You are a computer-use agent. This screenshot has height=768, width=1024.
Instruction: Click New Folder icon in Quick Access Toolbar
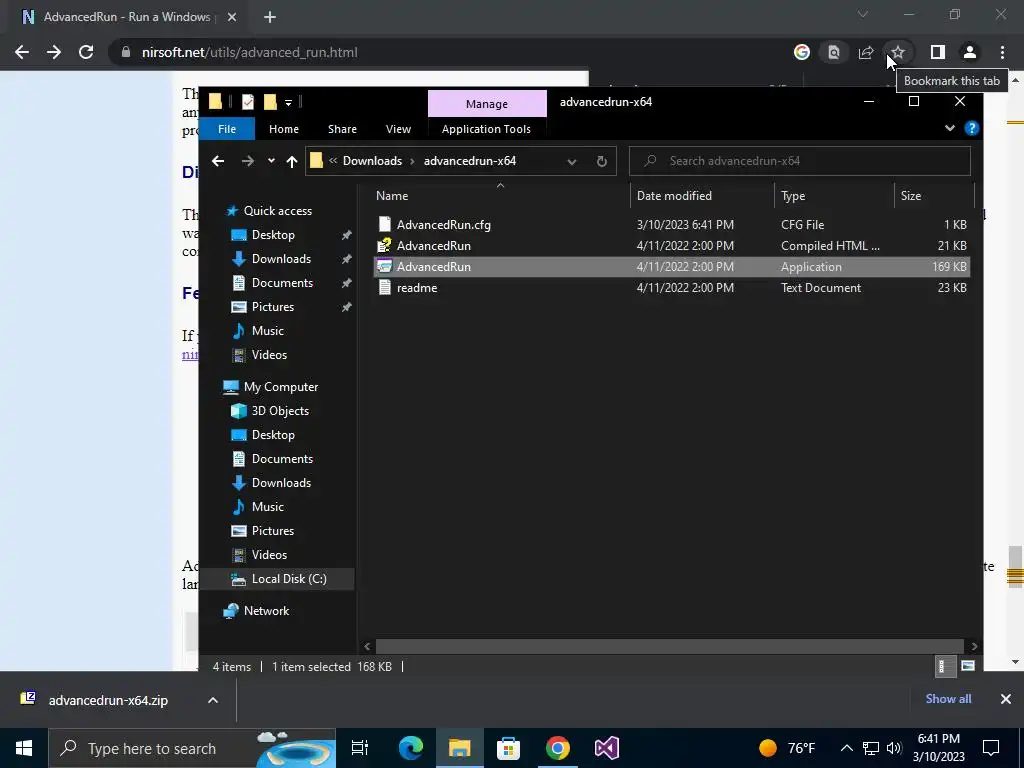[x=270, y=102]
